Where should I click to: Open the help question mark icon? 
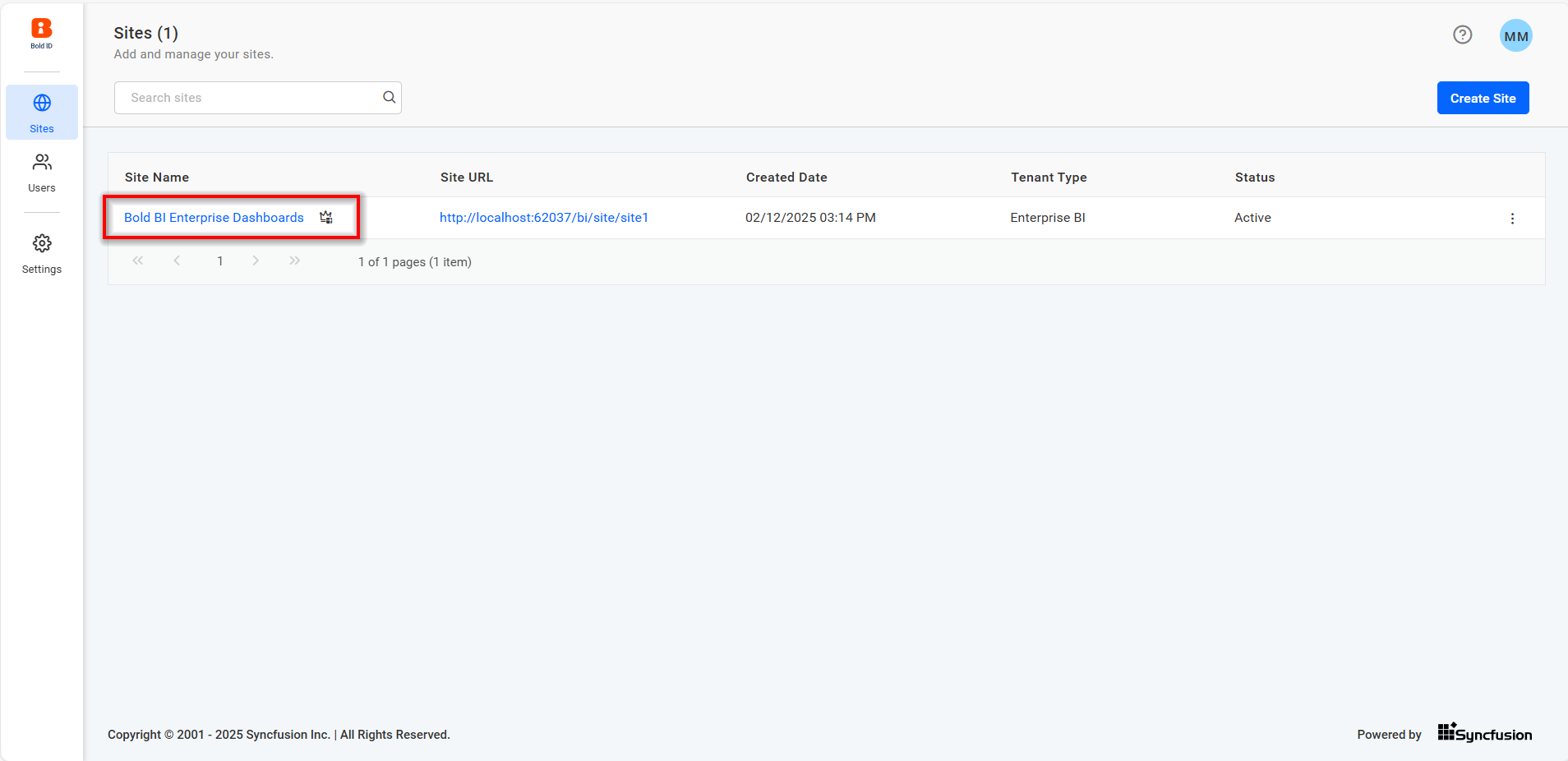(x=1462, y=35)
